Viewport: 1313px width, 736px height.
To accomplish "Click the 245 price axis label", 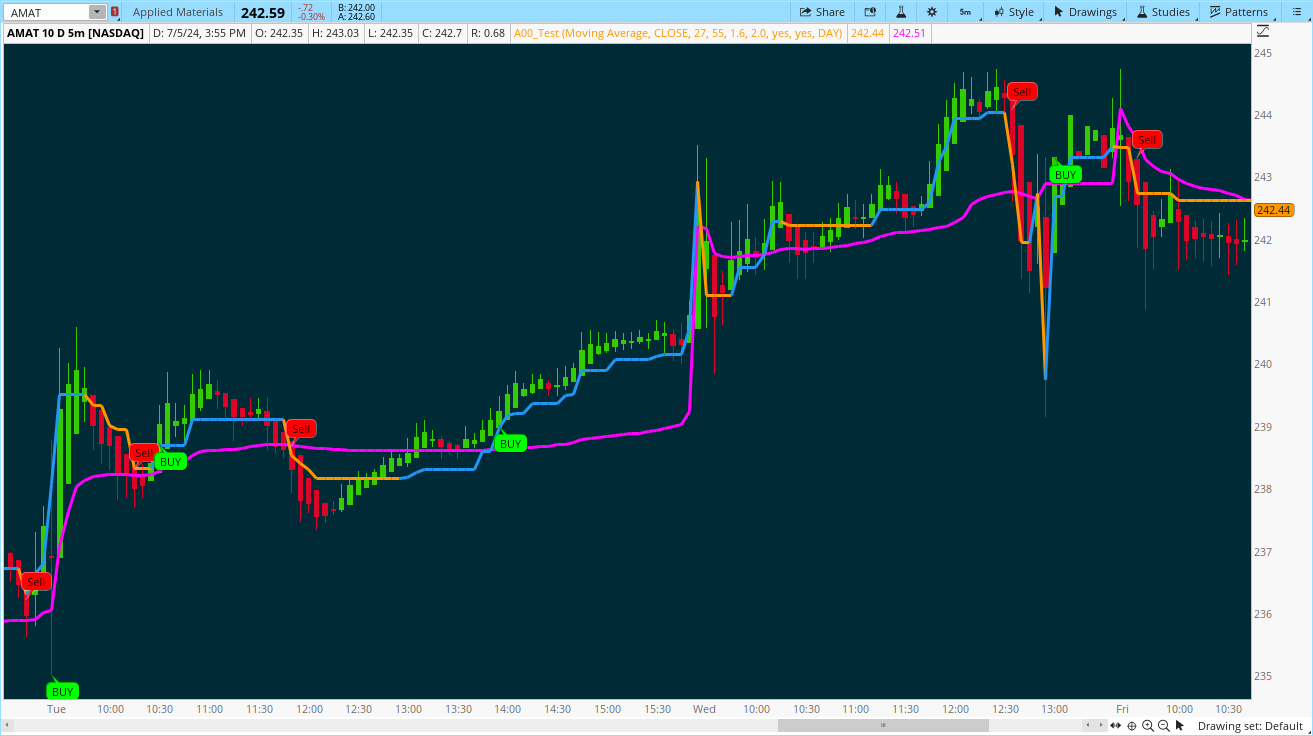I will (1262, 53).
